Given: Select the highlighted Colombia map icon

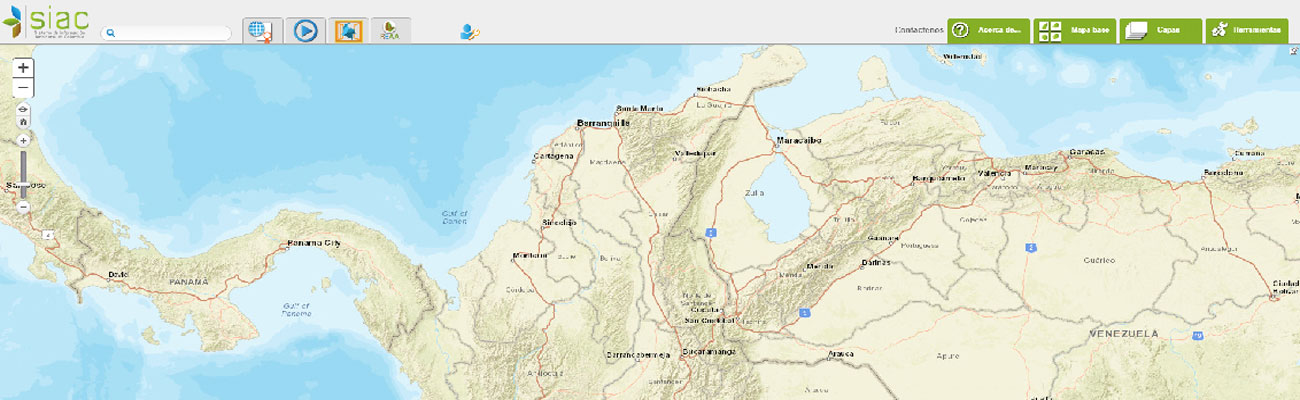Looking at the screenshot, I should (348, 30).
